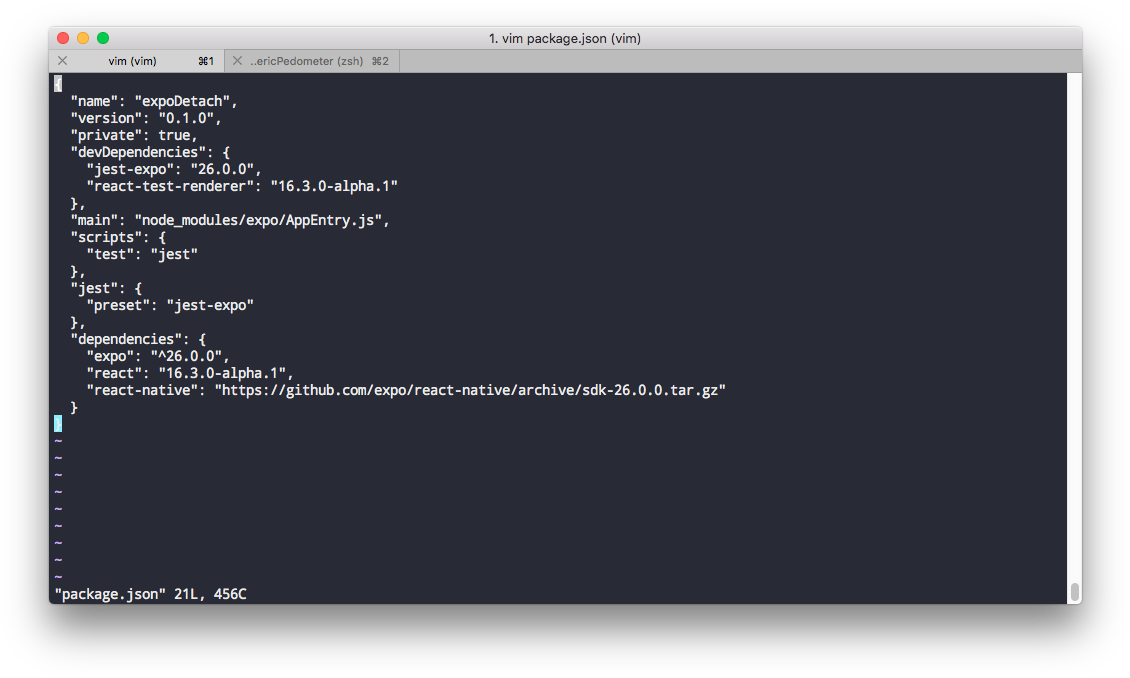This screenshot has height=678, width=1130.
Task: Click the terminal scrollbar thumb
Action: pos(1075,591)
